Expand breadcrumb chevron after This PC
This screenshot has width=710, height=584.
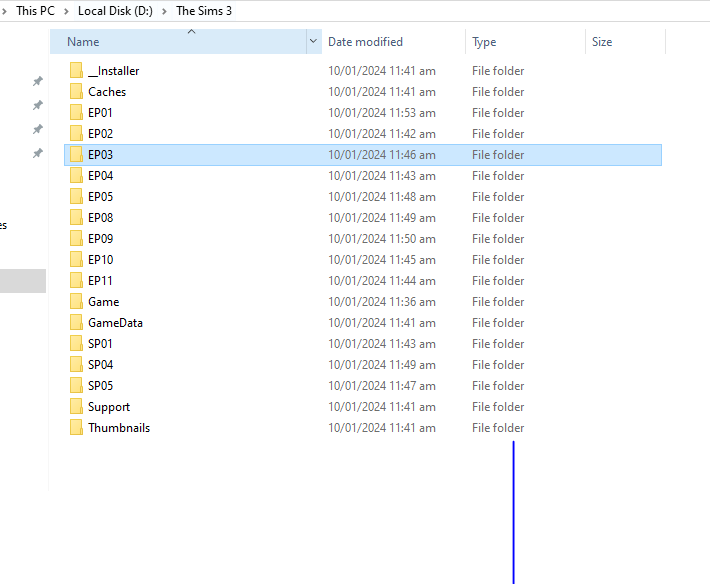point(66,11)
